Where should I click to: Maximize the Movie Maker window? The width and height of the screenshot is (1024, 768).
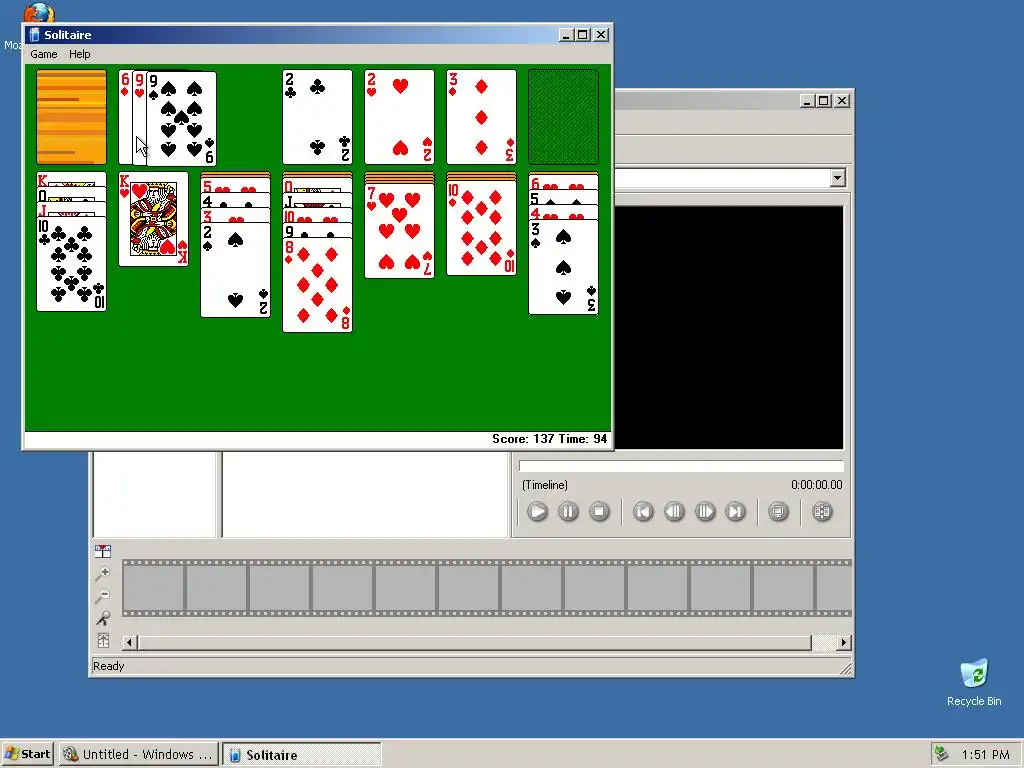[824, 101]
